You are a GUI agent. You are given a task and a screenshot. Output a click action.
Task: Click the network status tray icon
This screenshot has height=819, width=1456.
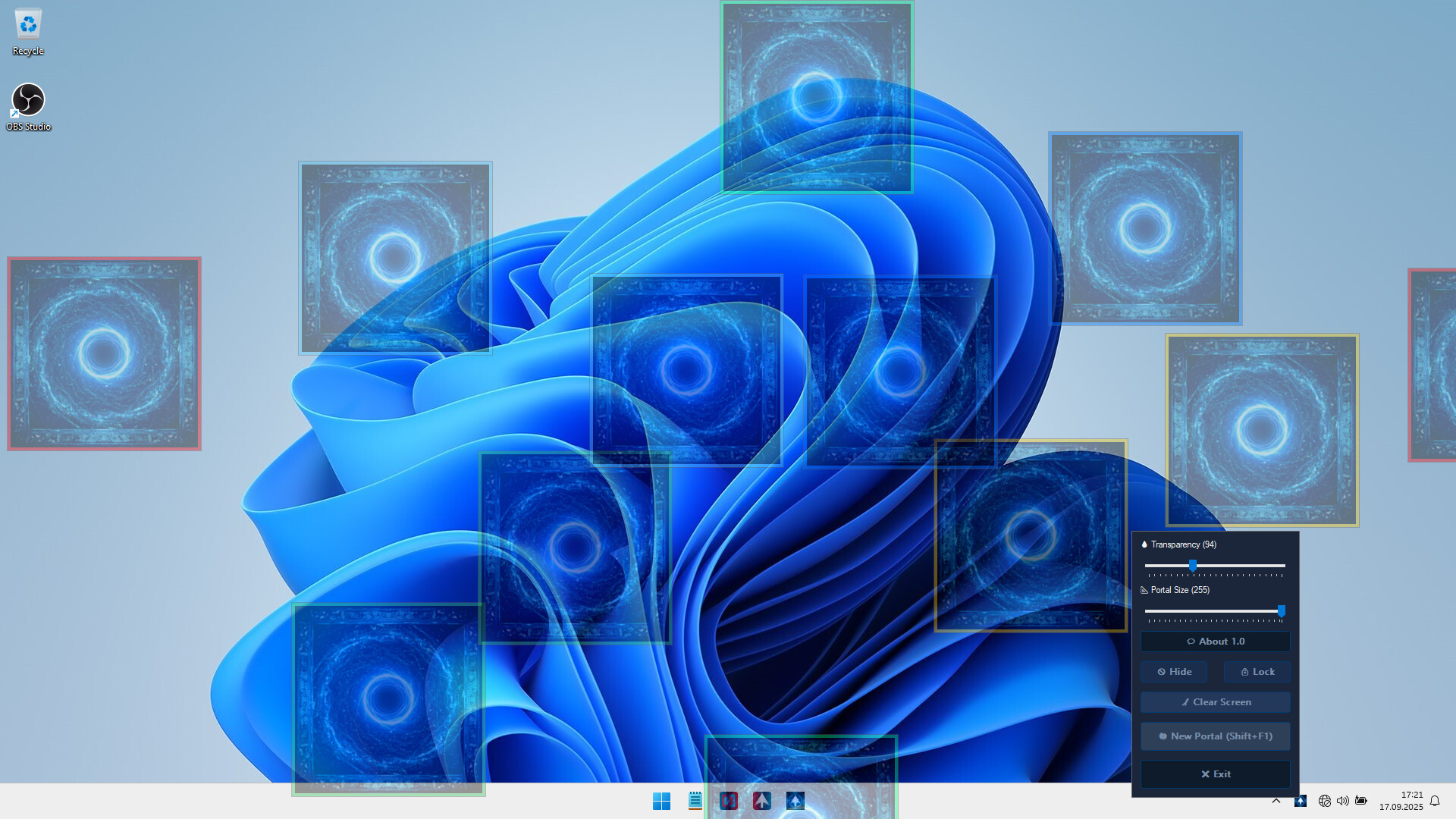click(1325, 801)
